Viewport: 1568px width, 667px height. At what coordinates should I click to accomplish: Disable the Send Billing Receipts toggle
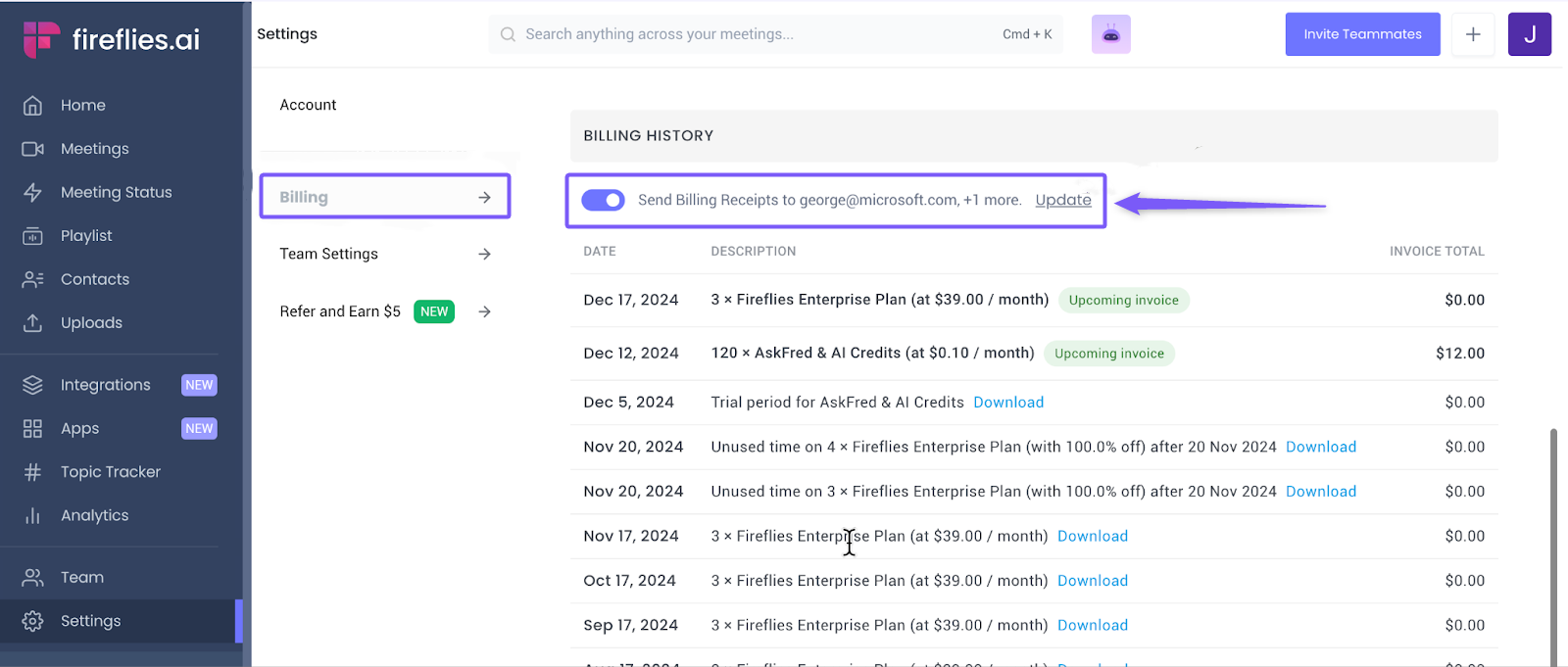click(603, 200)
